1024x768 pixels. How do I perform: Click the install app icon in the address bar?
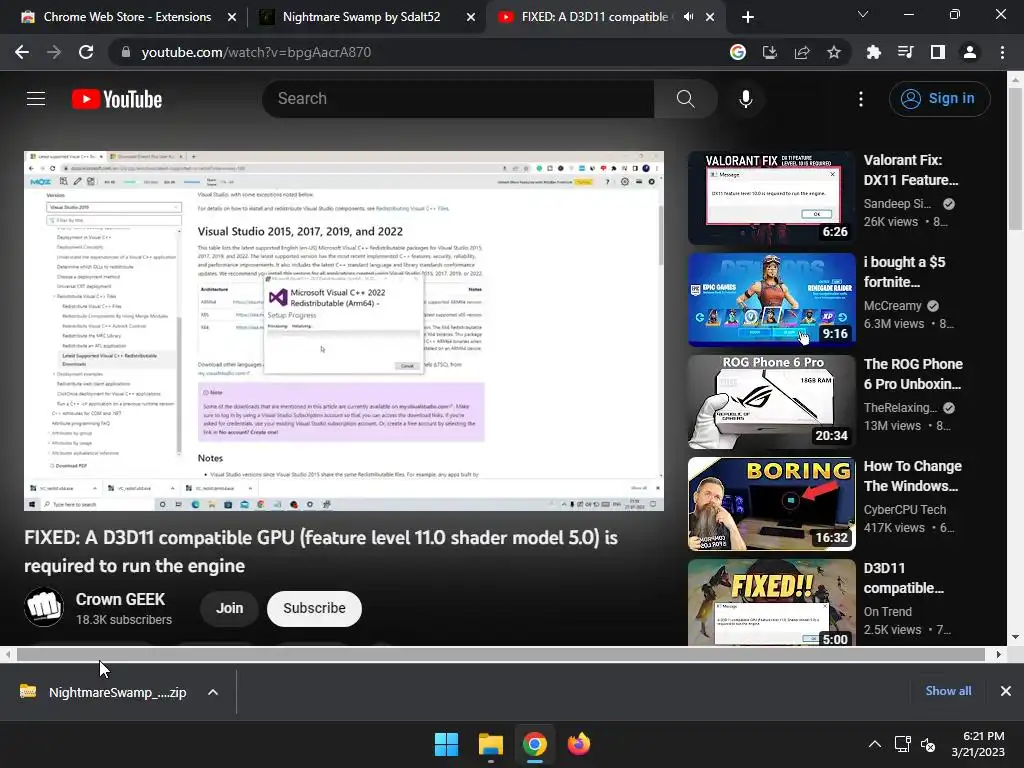click(769, 52)
